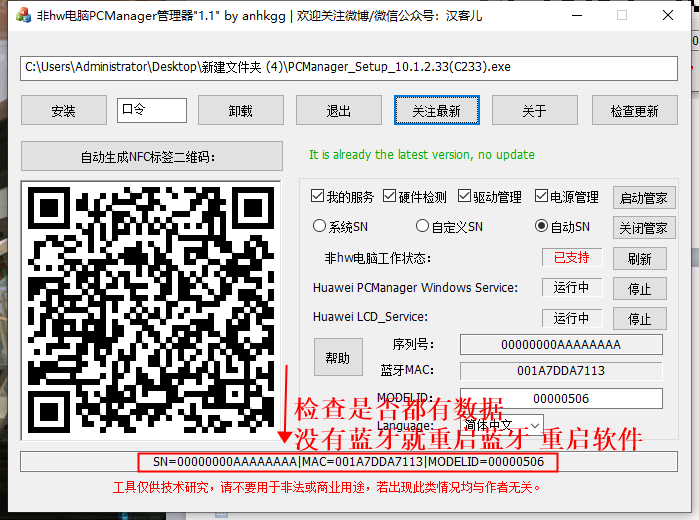The height and width of the screenshot is (520, 699).
Task: Click the 检查更新 check update button
Action: click(635, 110)
